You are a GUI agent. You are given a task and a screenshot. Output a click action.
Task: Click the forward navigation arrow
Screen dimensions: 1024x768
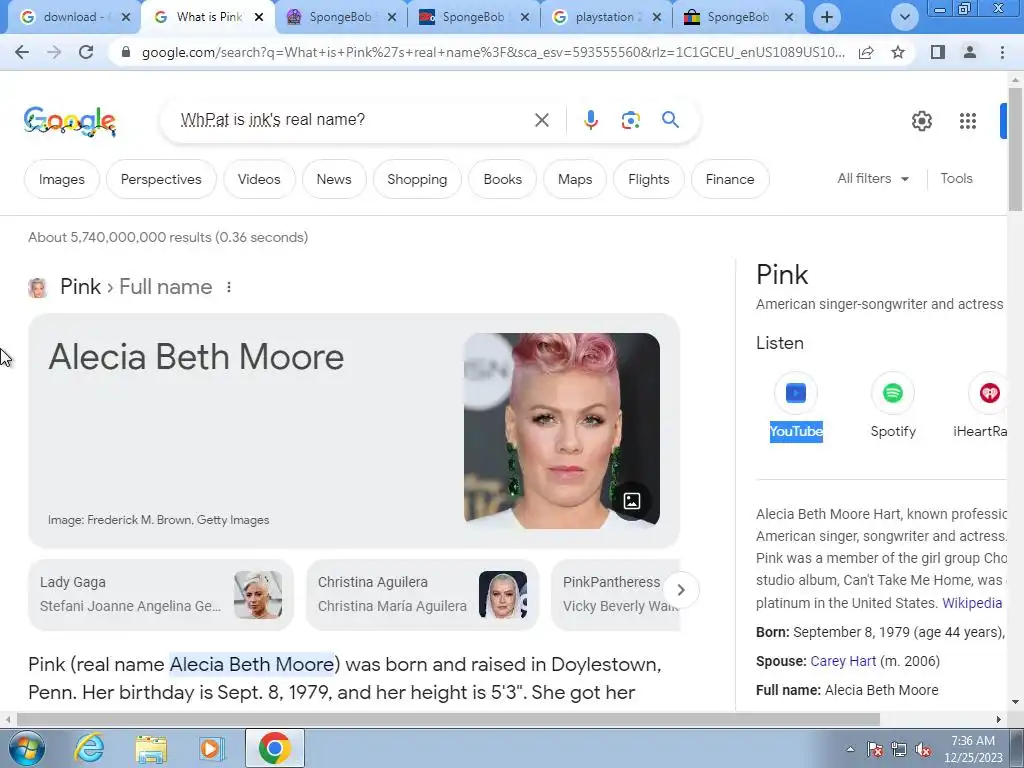click(x=54, y=52)
